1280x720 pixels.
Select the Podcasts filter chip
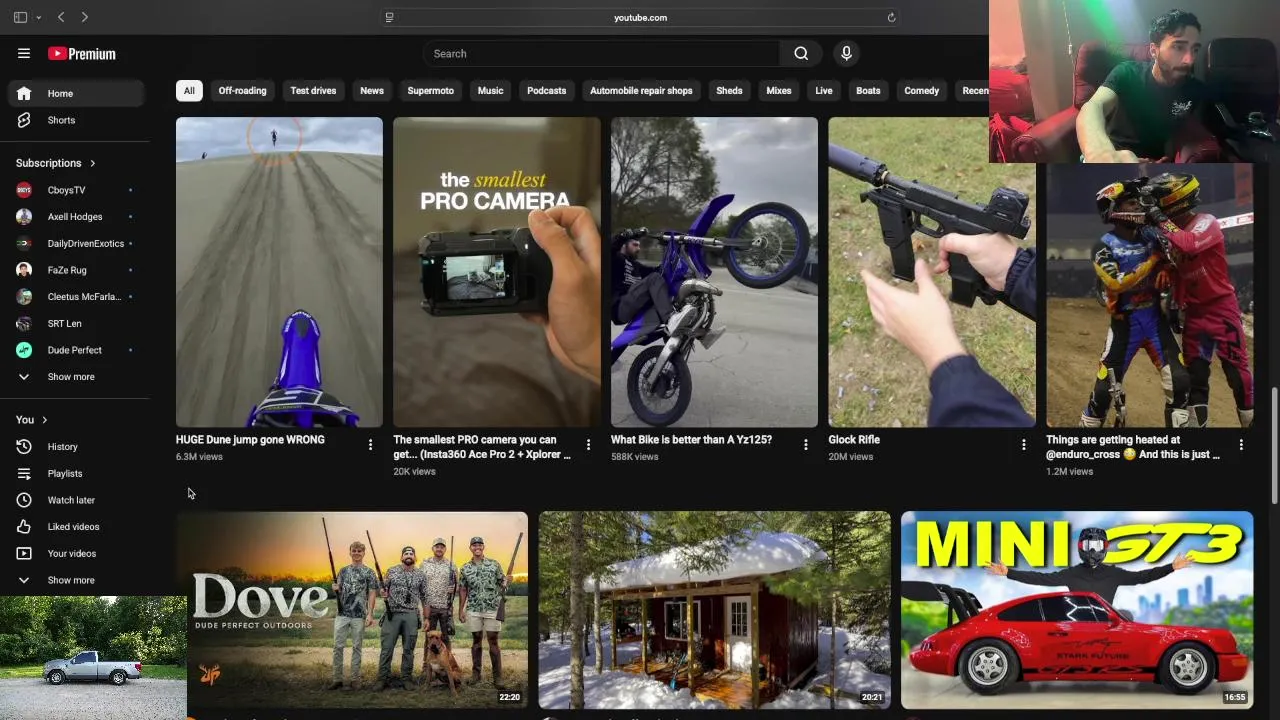(x=546, y=91)
